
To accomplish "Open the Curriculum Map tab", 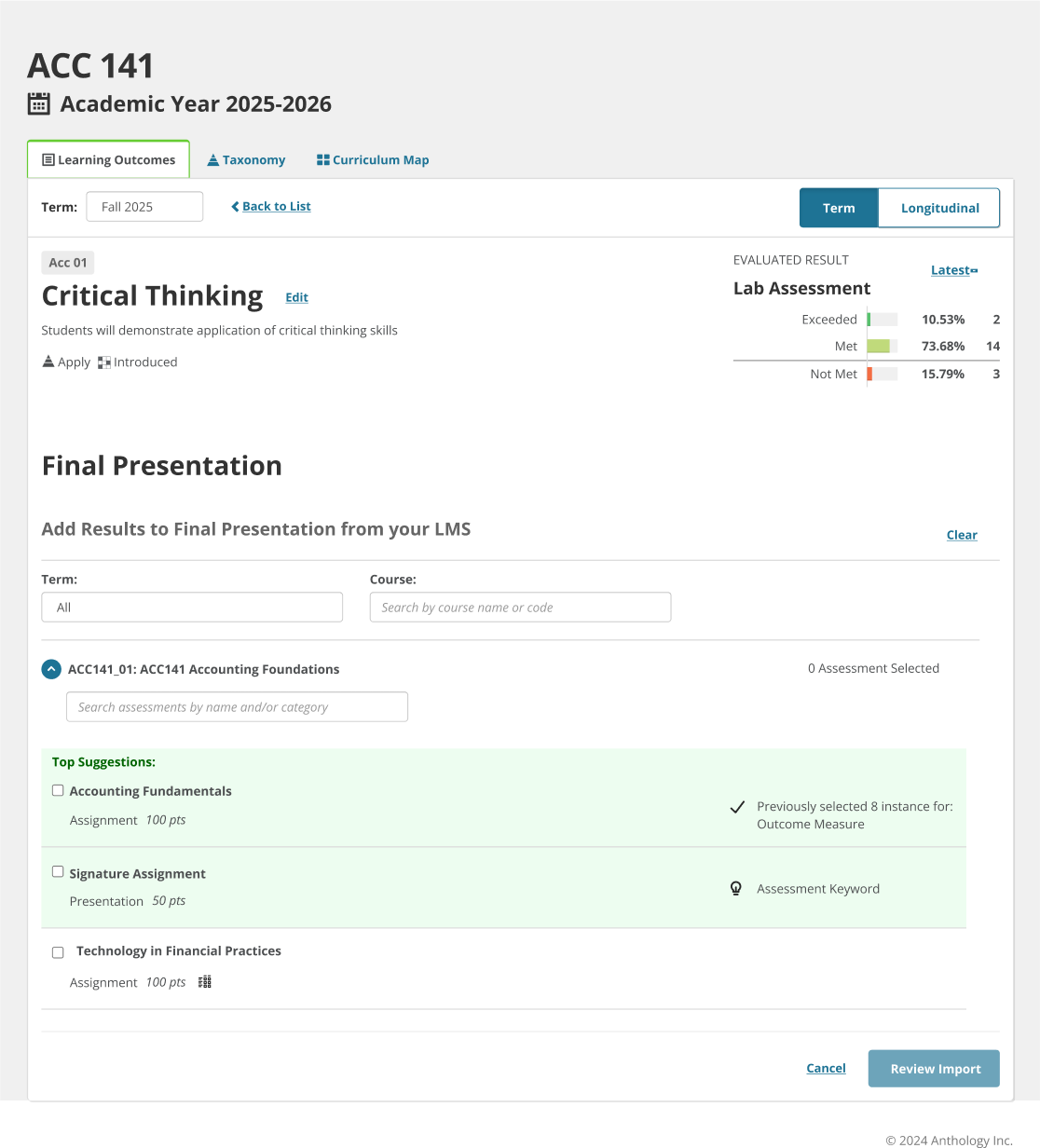I will pyautogui.click(x=373, y=160).
